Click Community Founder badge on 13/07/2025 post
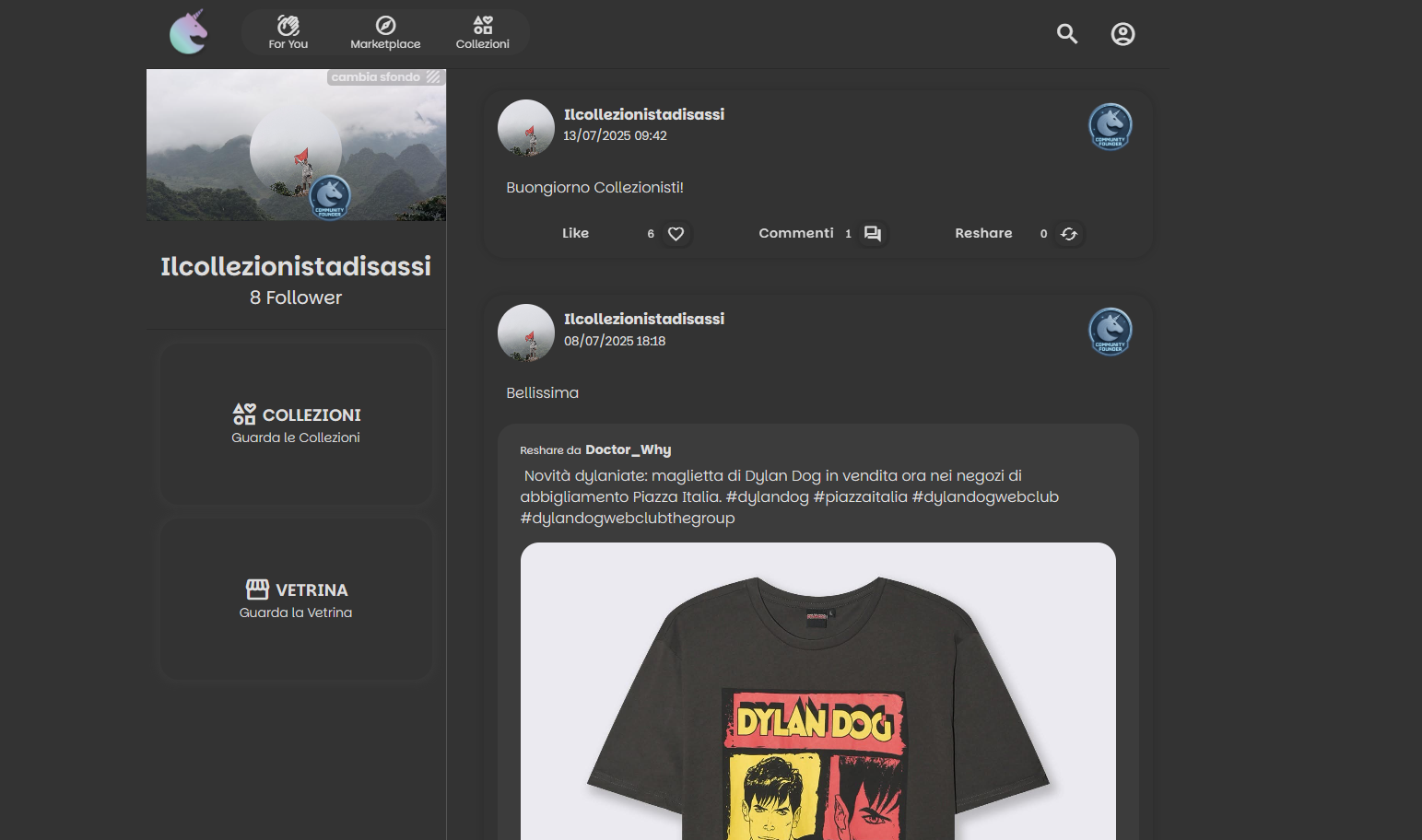 (x=1111, y=126)
